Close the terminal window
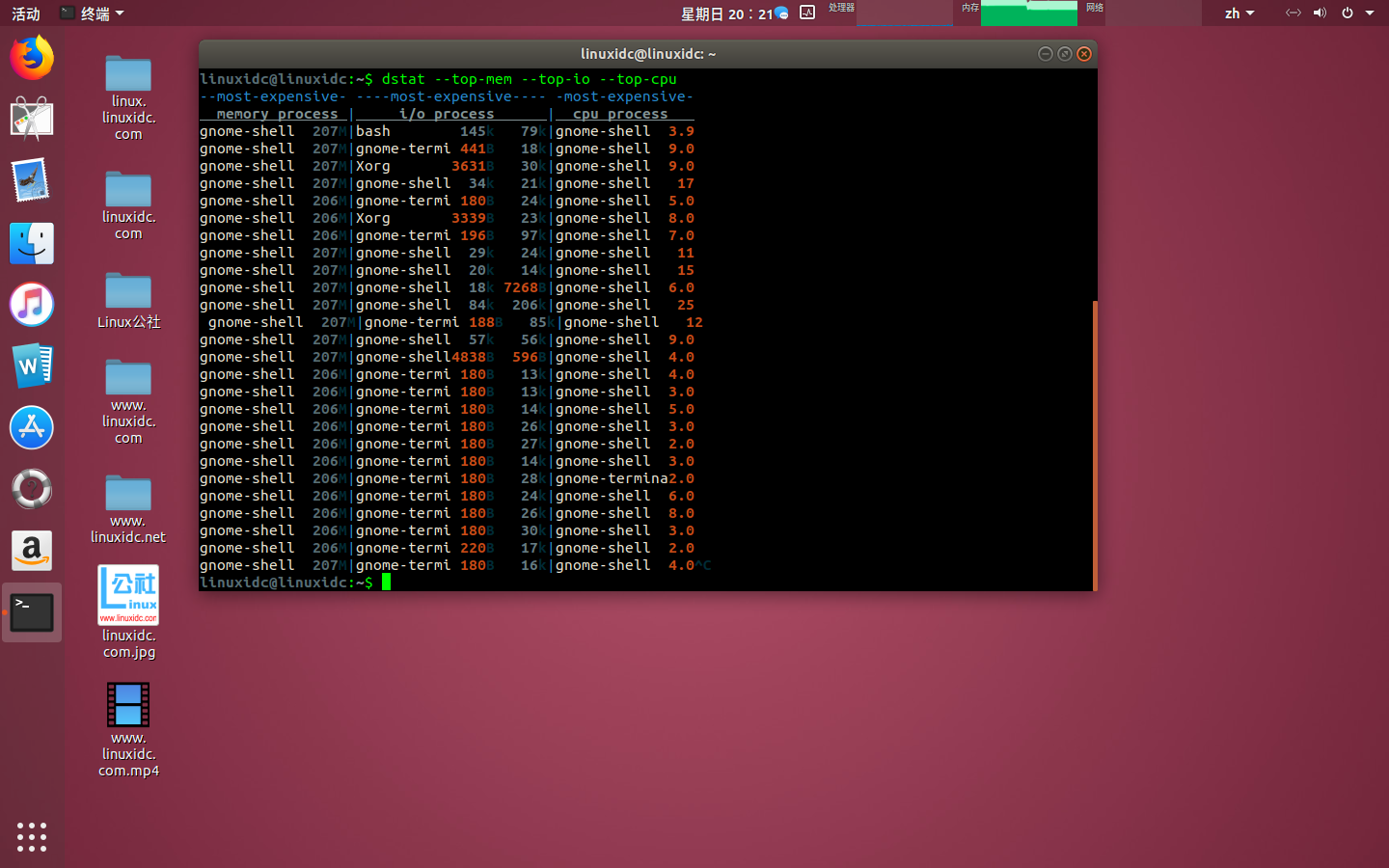The width and height of the screenshot is (1389, 868). click(1084, 54)
